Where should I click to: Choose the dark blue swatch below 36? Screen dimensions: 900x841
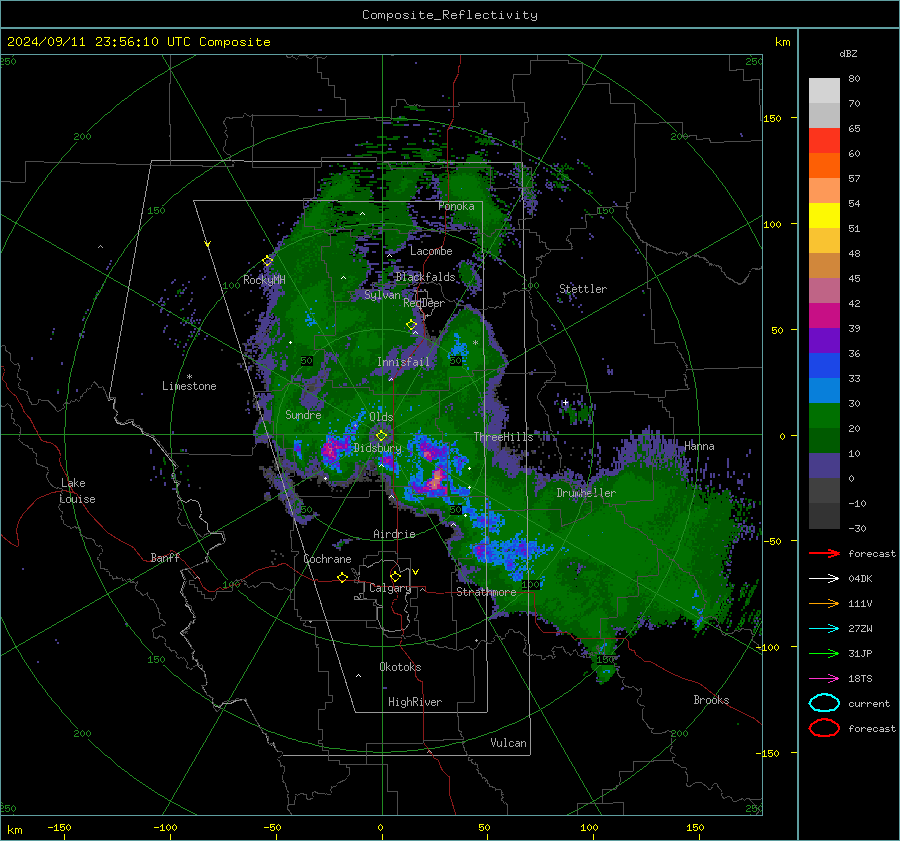click(824, 365)
